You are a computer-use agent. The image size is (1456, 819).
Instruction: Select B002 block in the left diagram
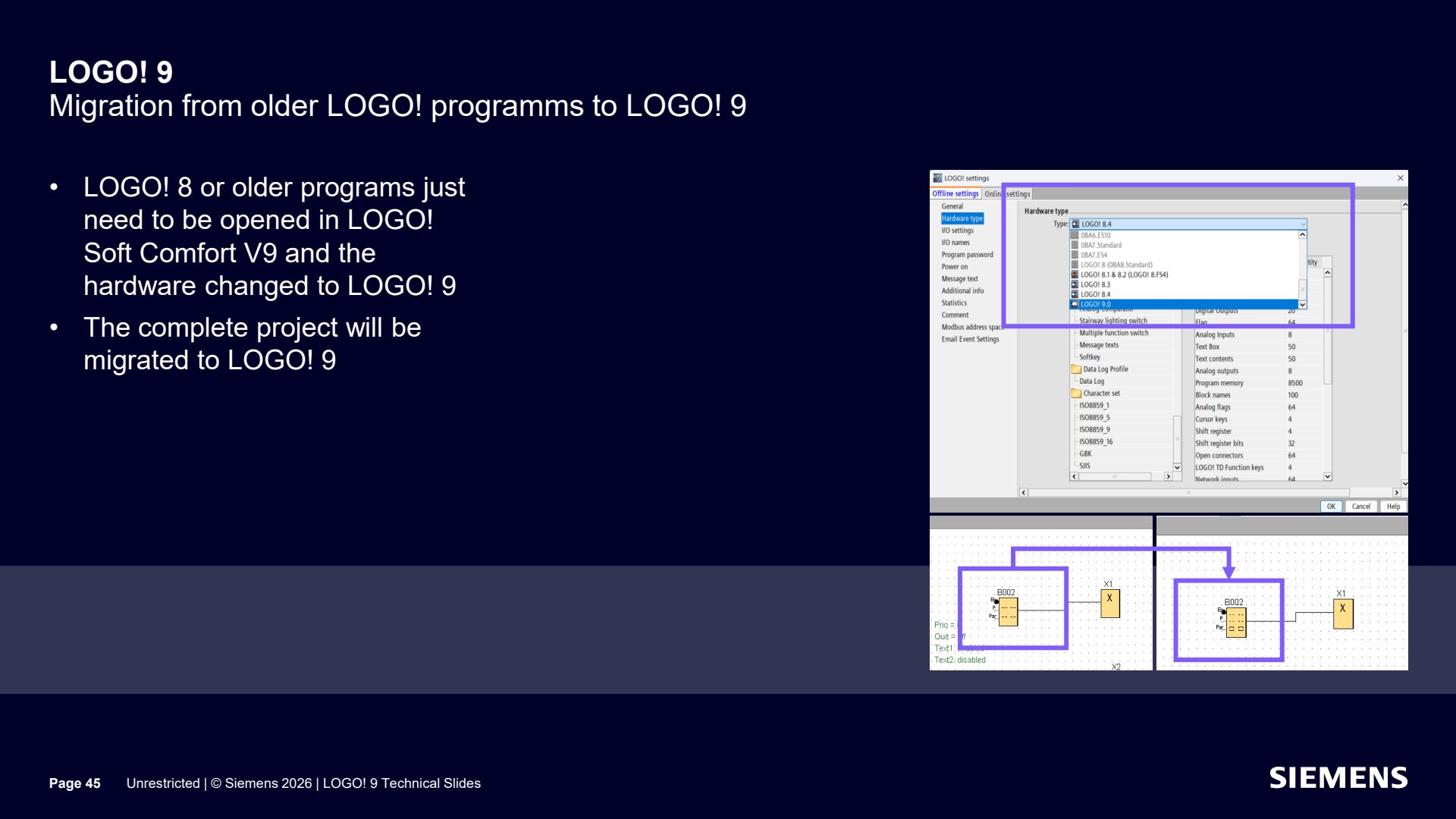(1008, 611)
